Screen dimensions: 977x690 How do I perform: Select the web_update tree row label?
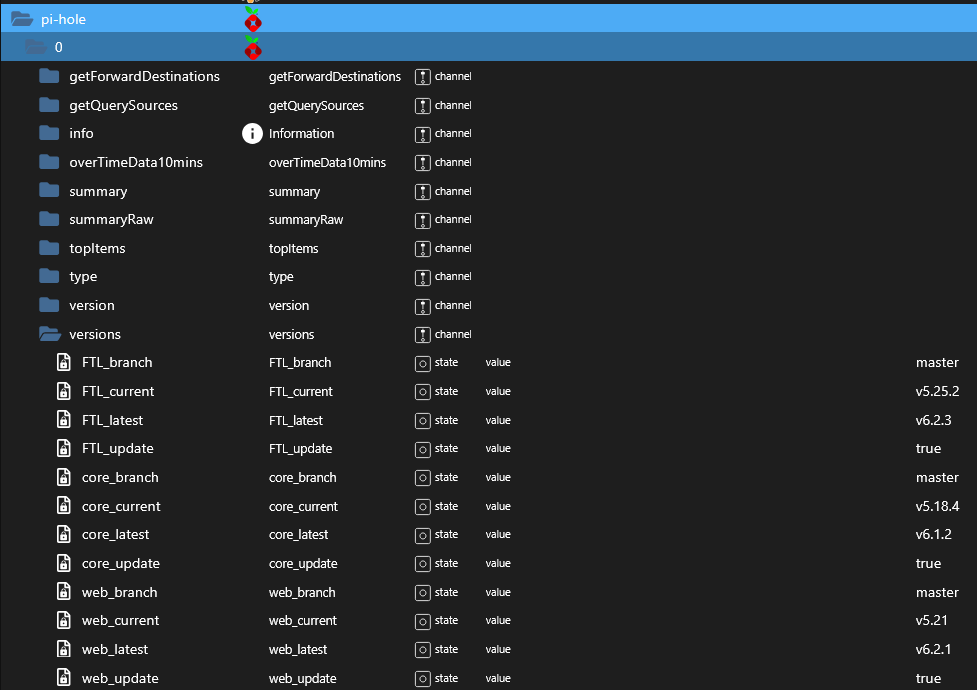[x=120, y=678]
